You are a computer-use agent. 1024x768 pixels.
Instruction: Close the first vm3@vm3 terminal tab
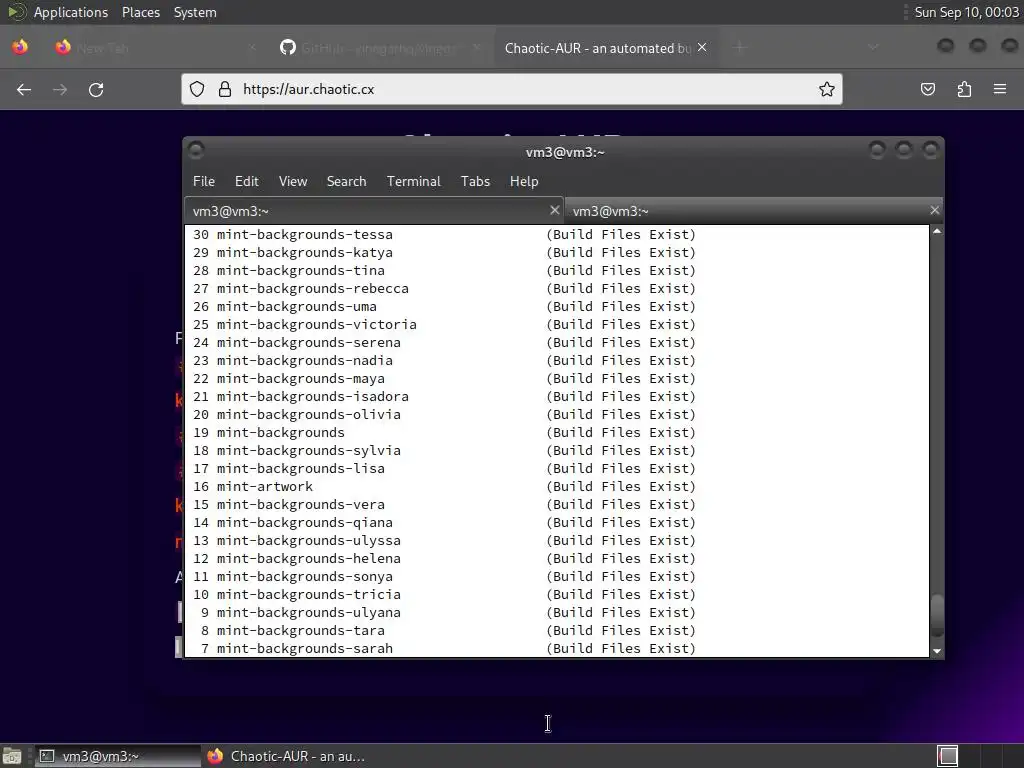click(x=554, y=210)
